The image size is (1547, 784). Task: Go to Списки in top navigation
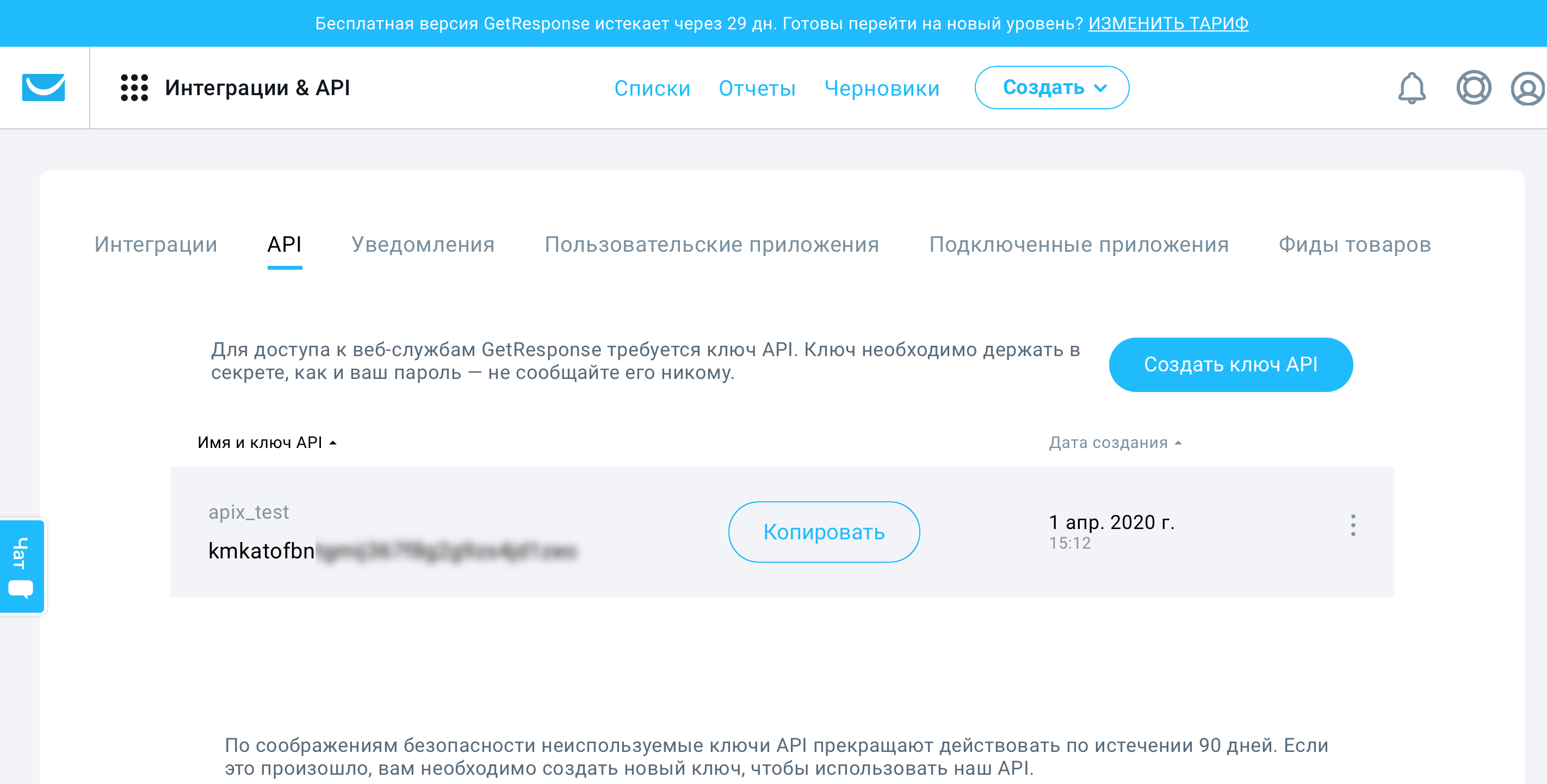click(x=652, y=88)
